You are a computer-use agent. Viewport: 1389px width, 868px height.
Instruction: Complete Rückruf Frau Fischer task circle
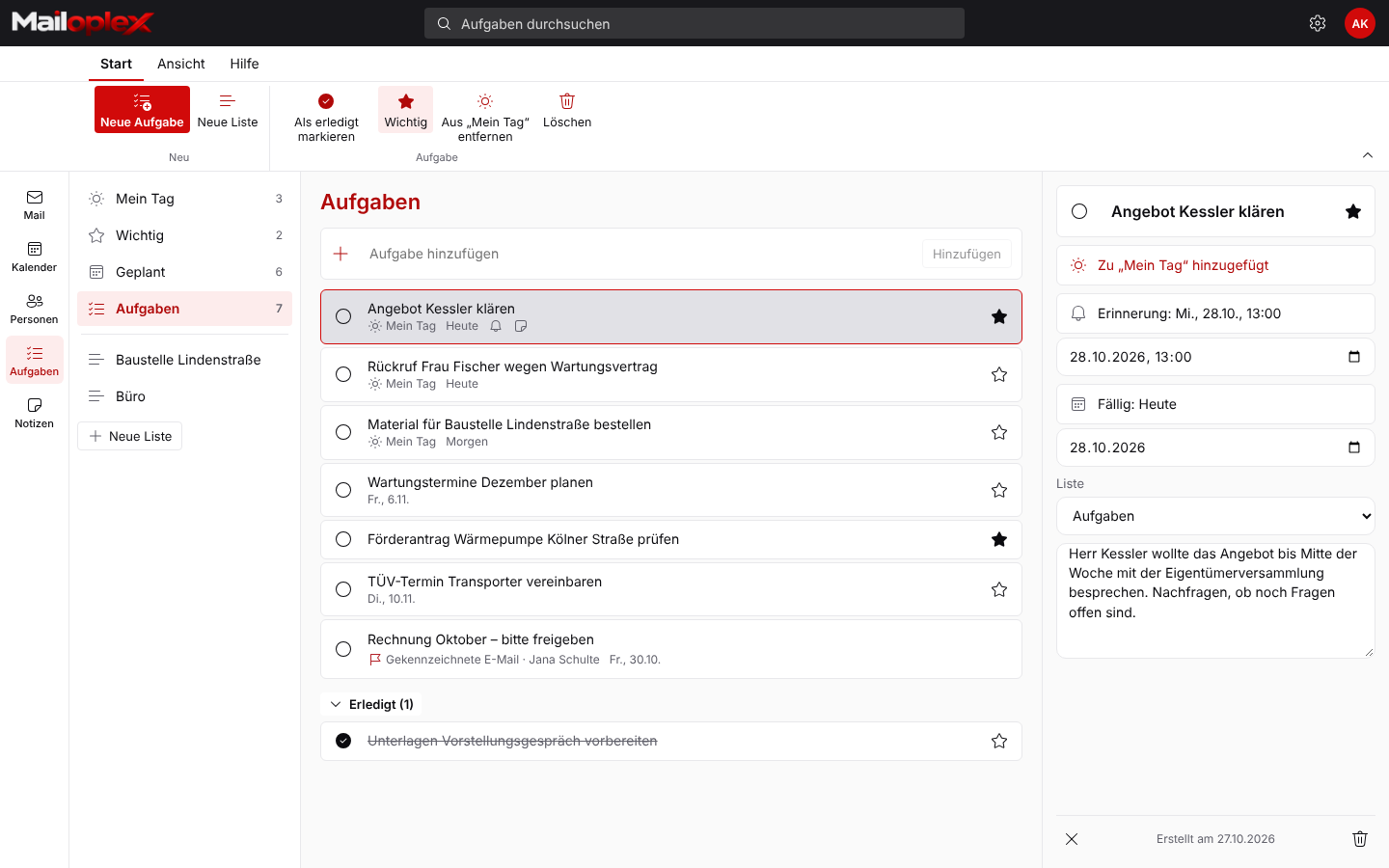click(x=343, y=374)
